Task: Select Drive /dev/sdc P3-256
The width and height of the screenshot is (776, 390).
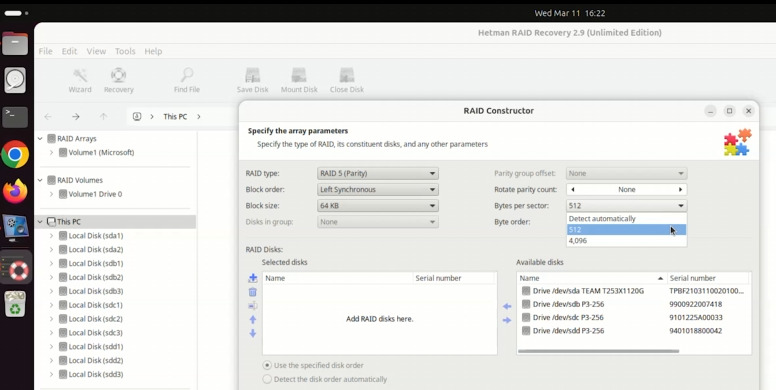Action: [568, 317]
